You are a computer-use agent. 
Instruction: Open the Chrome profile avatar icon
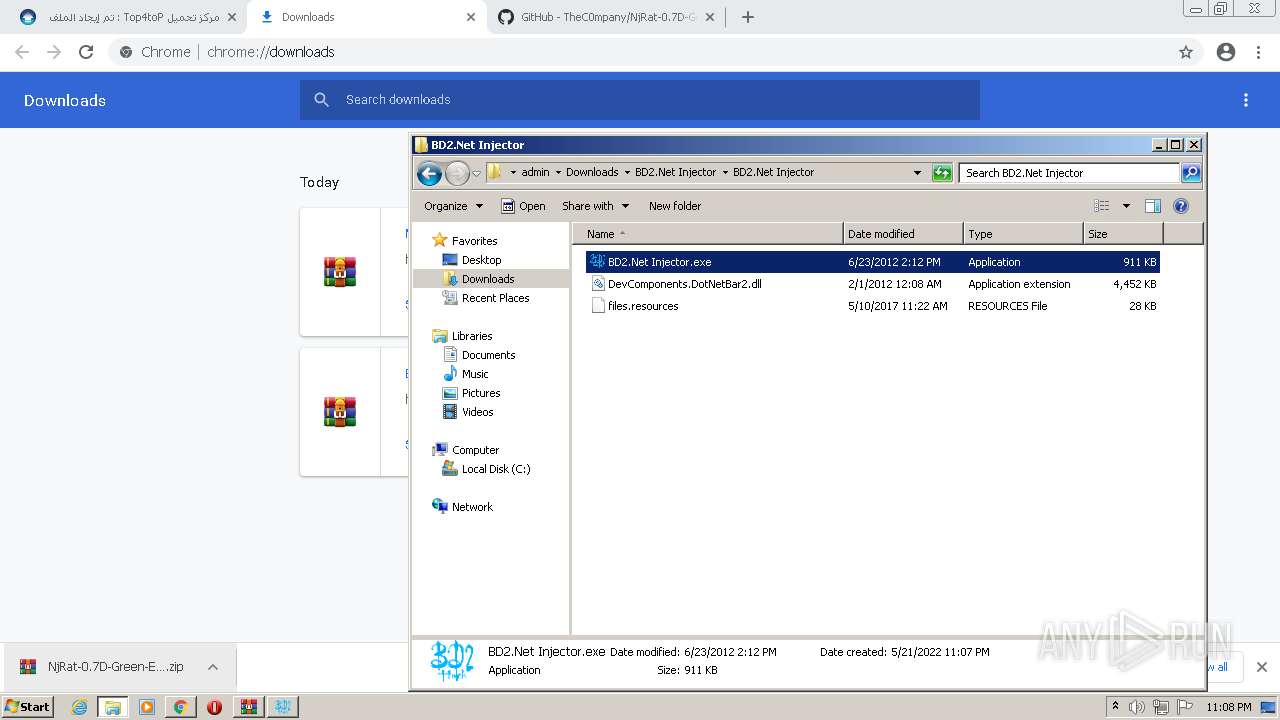click(1226, 52)
